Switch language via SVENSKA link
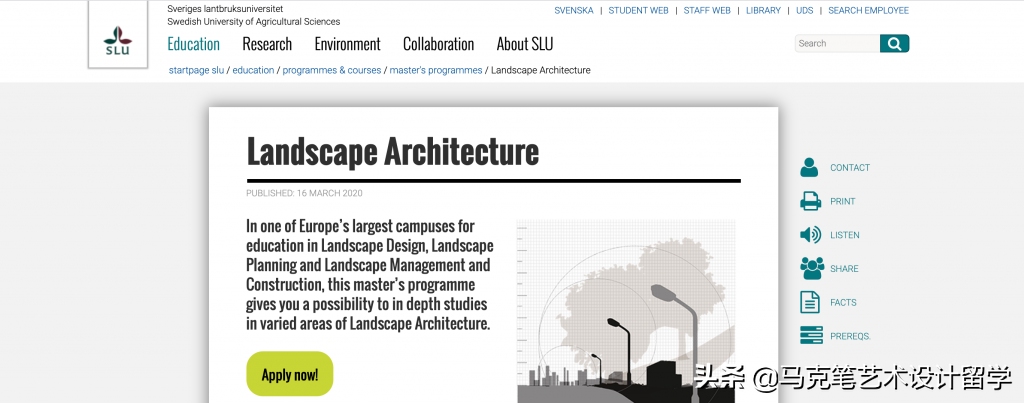 574,10
